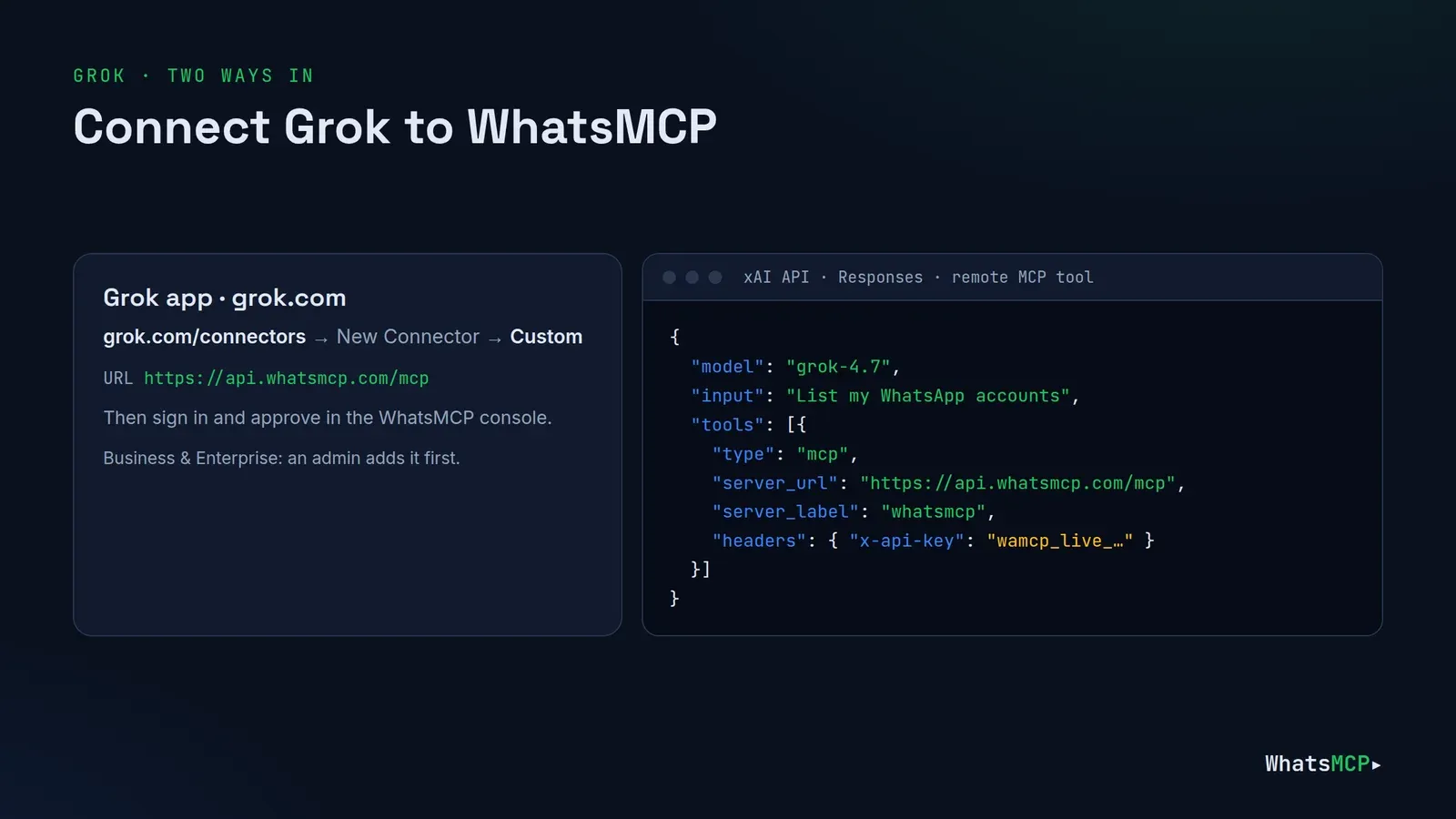Click first dot in code window header
Viewport: 1456px width, 819px height.
tap(669, 278)
